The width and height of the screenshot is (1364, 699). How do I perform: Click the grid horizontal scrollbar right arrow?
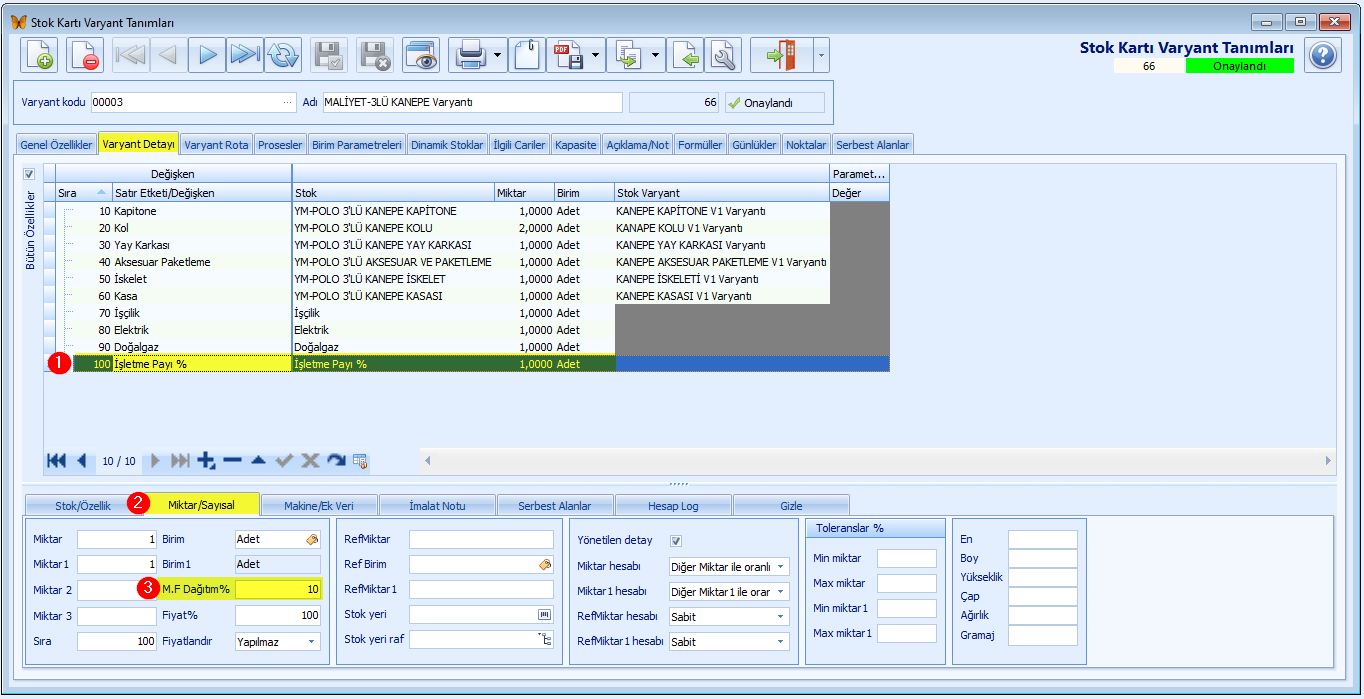tap(1328, 461)
